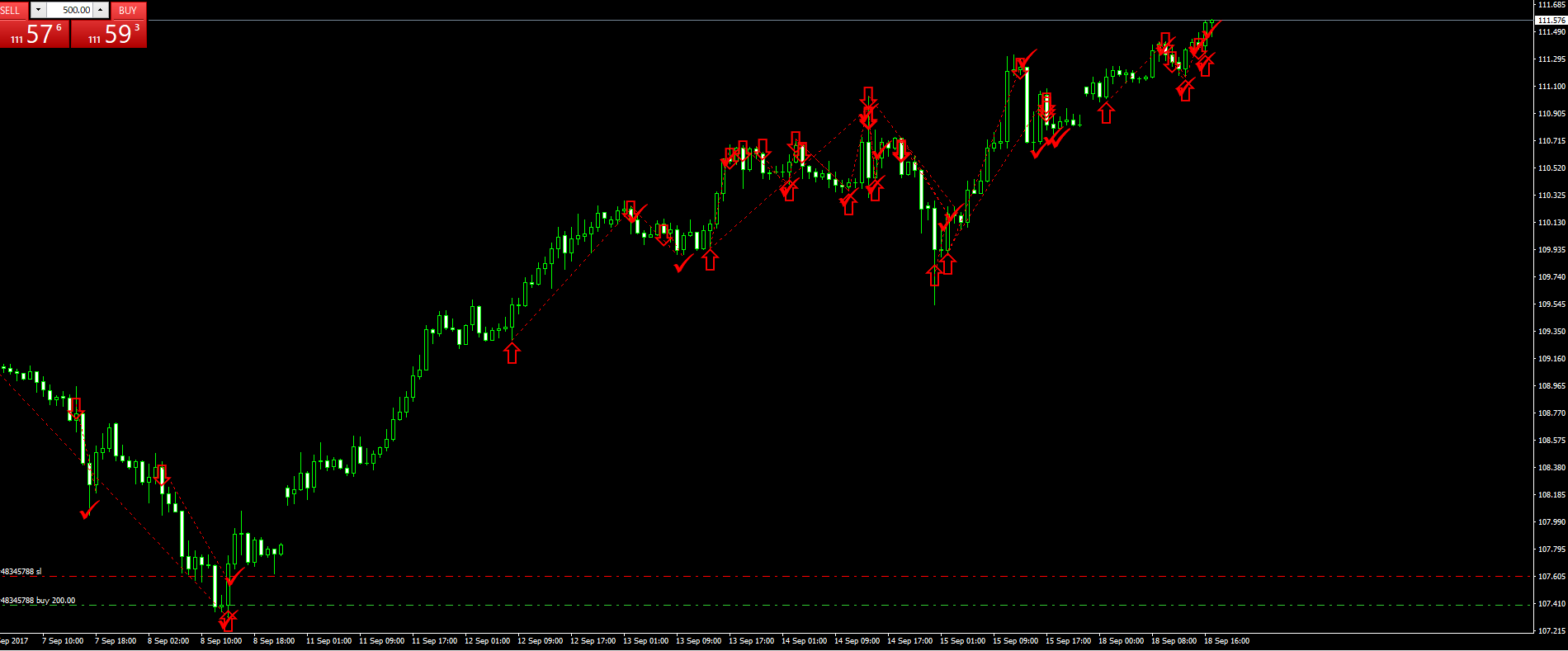This screenshot has width=1568, height=651.
Task: Click the 109.935 price scale label
Action: point(1551,250)
